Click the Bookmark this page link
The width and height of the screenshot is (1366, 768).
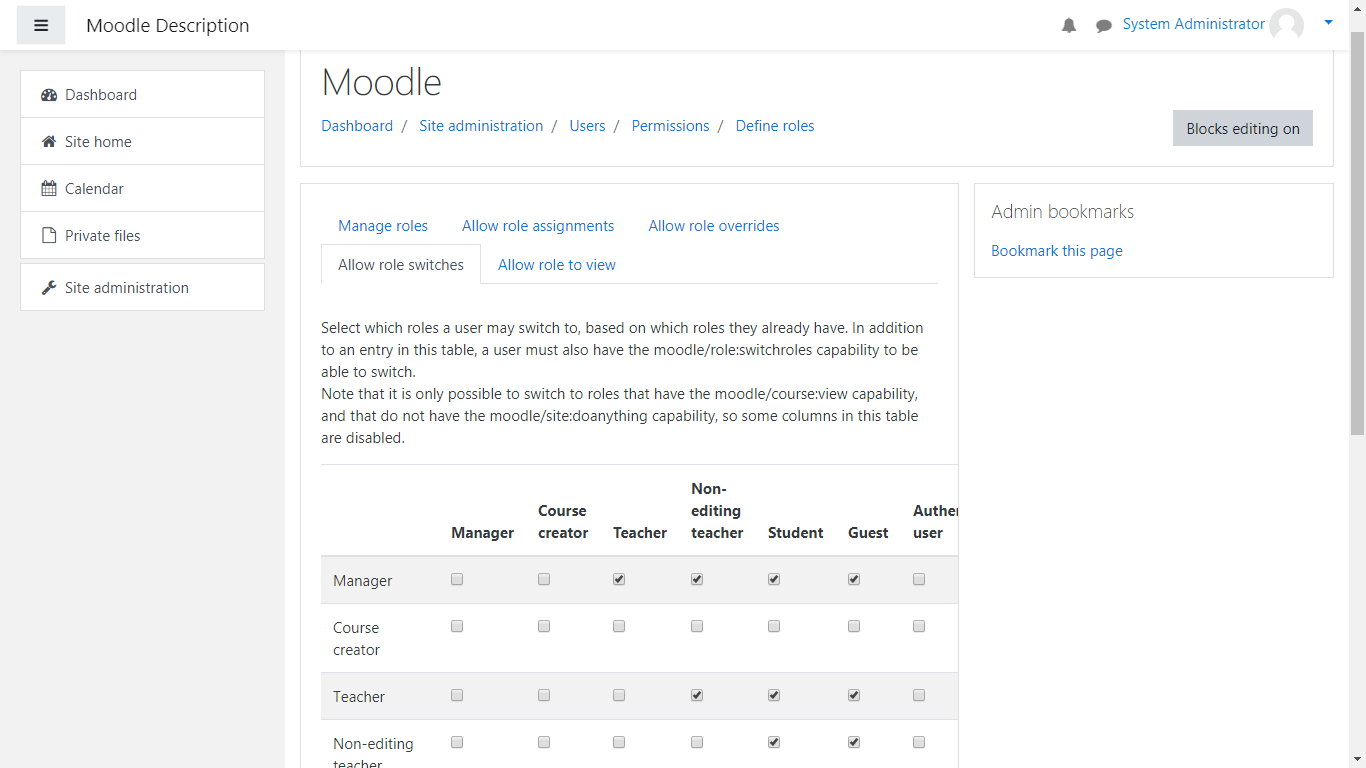[1057, 251]
